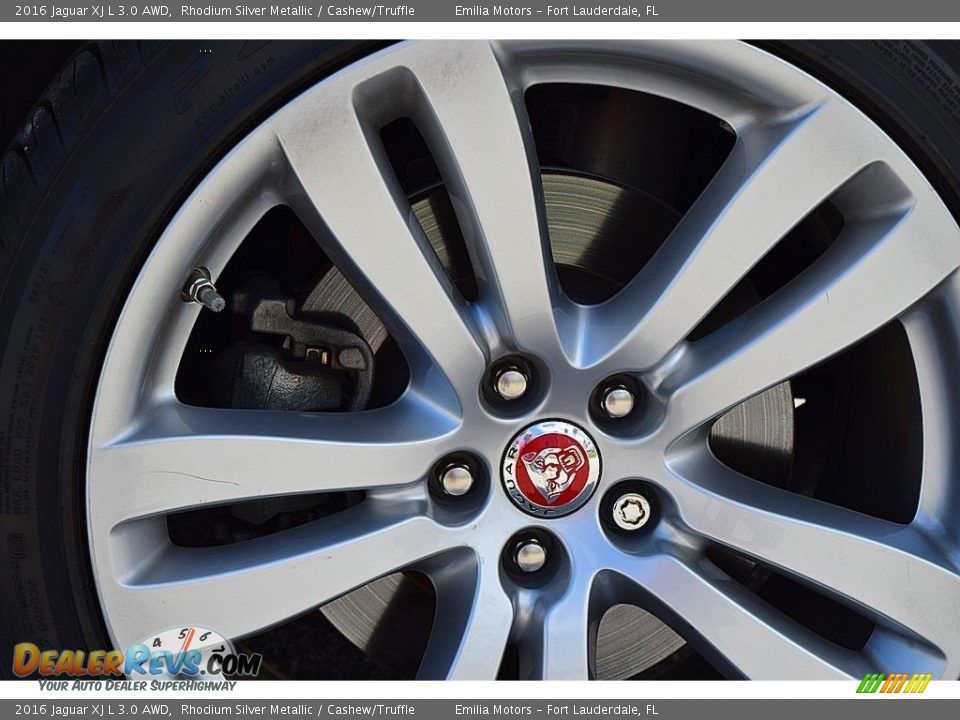Click bottom caption "2016 Jaguar XJ L 3.0 AWD"
The image size is (960, 720).
(x=92, y=710)
